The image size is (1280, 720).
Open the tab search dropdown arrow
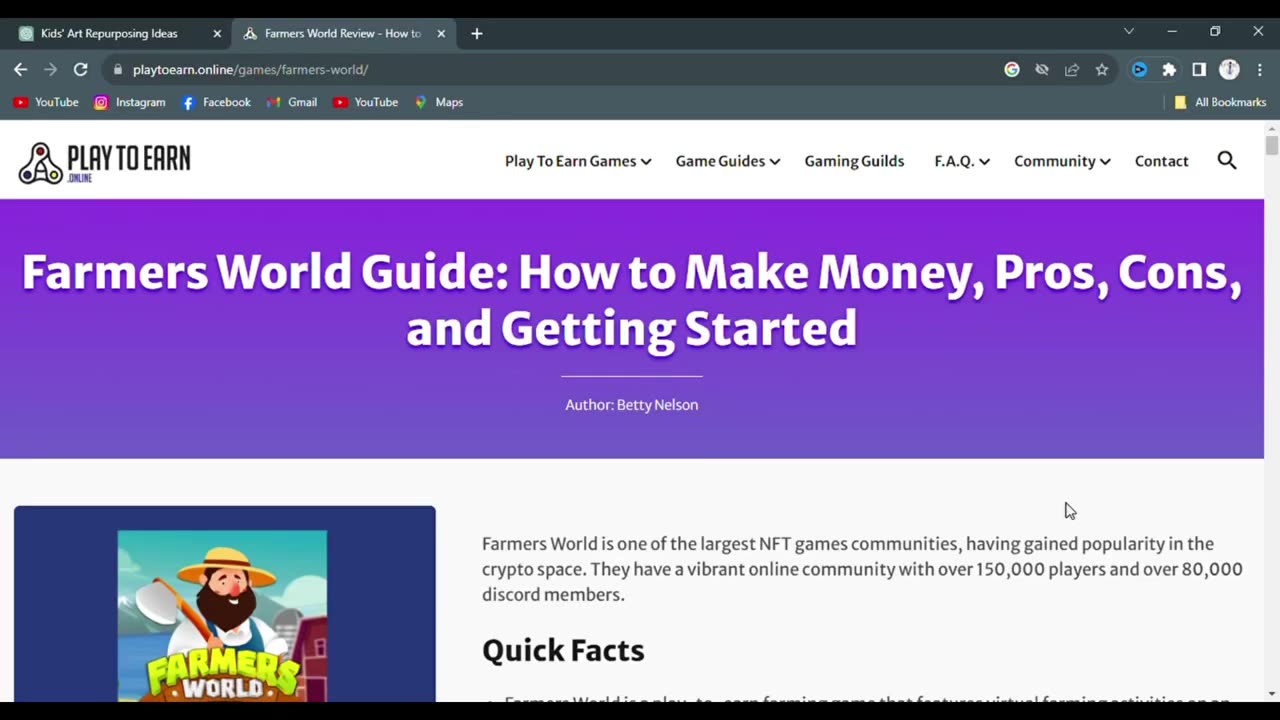click(1129, 32)
